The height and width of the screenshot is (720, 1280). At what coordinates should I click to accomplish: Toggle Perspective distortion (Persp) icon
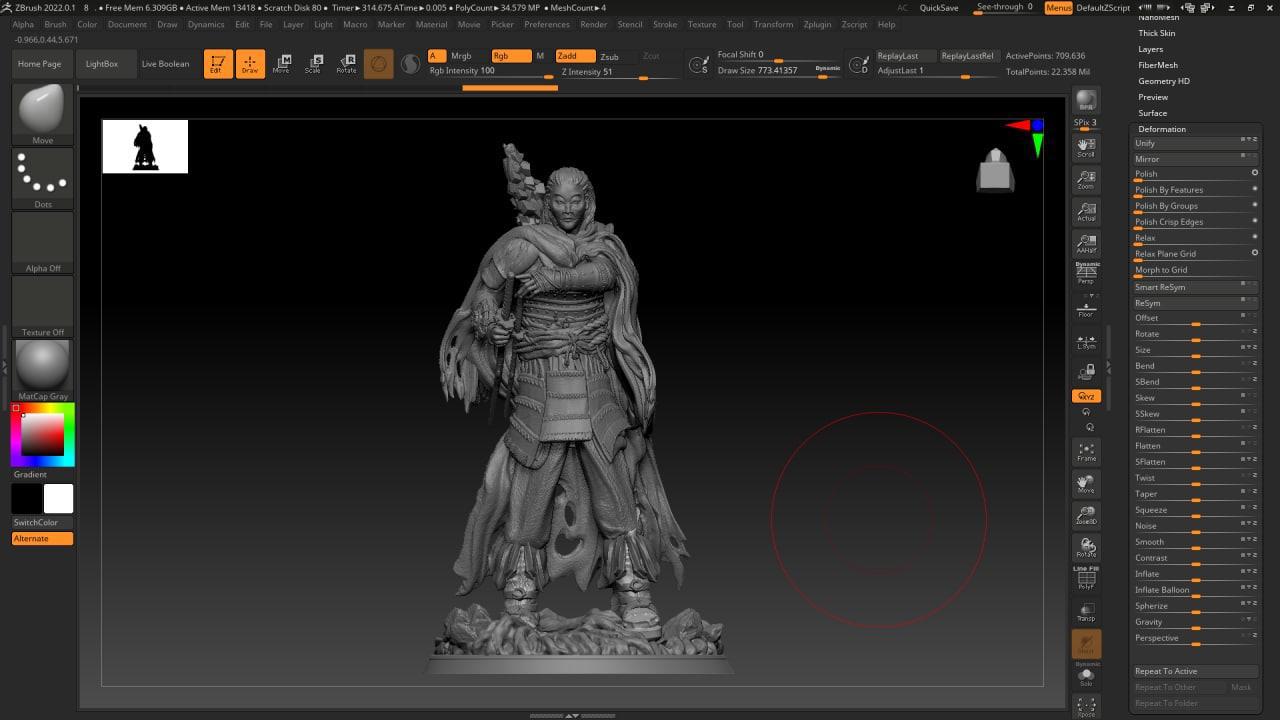pyautogui.click(x=1086, y=273)
